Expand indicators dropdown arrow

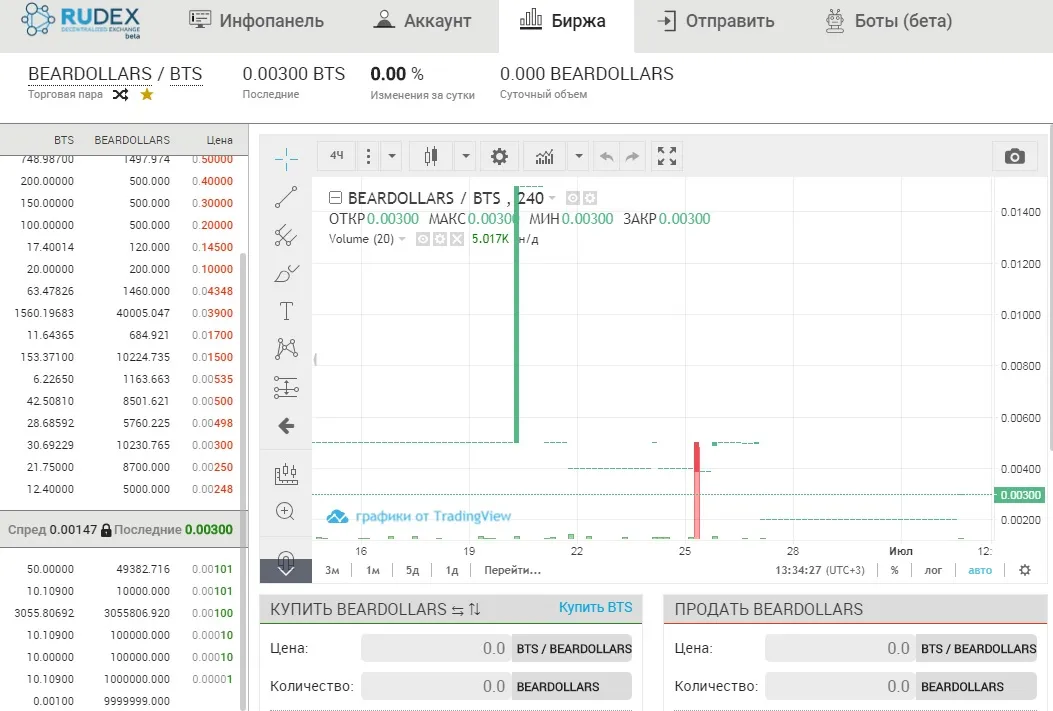click(578, 156)
